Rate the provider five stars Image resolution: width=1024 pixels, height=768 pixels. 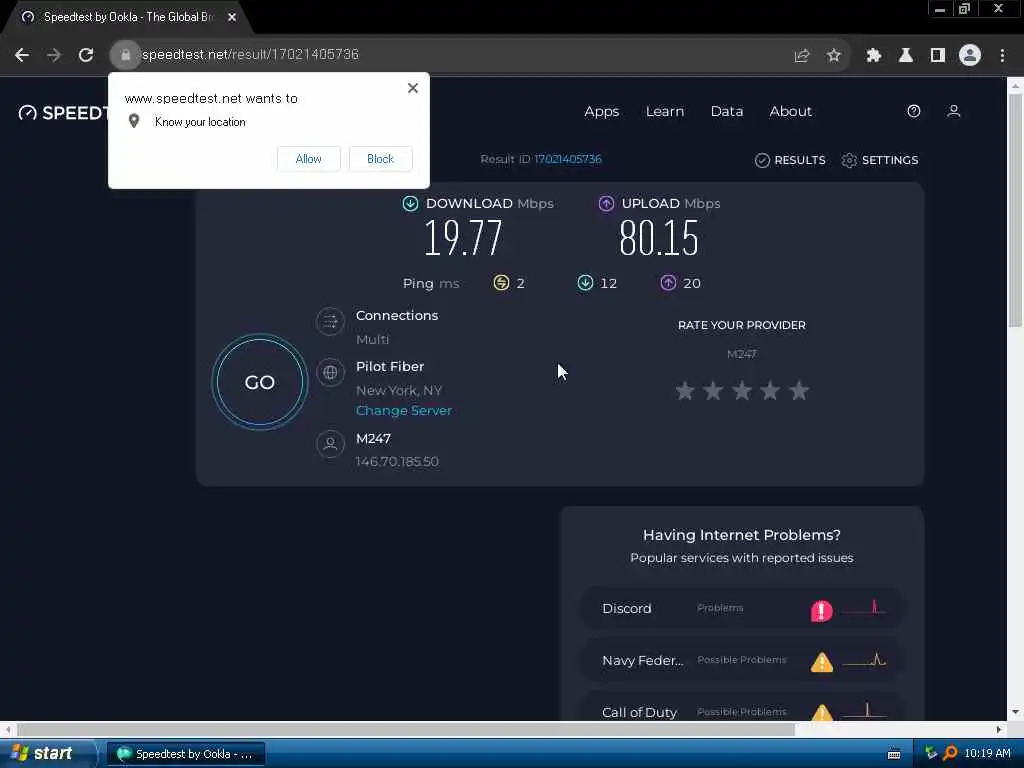click(x=799, y=391)
